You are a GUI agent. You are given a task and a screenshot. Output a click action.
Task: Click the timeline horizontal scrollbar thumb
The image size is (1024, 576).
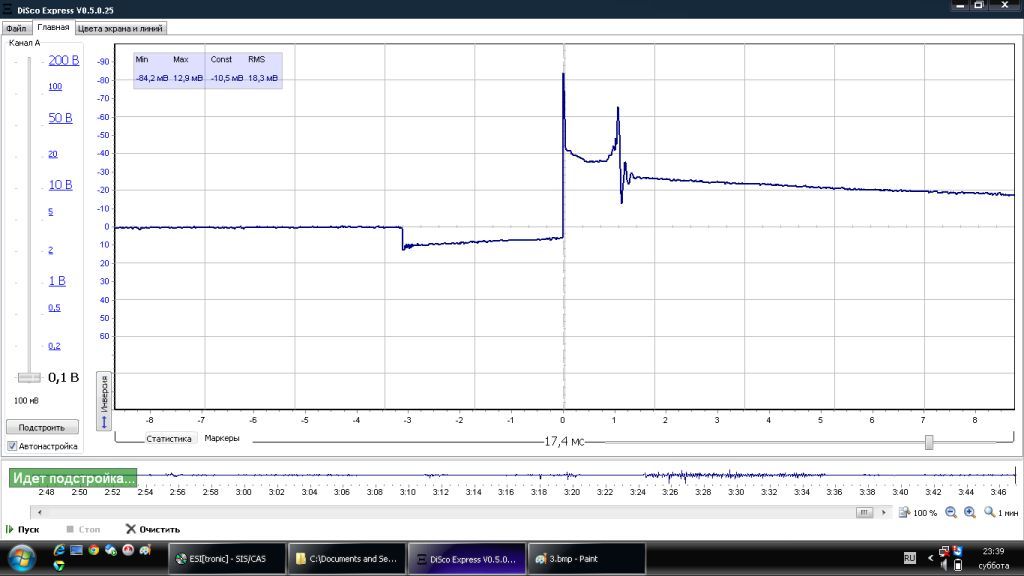(864, 513)
